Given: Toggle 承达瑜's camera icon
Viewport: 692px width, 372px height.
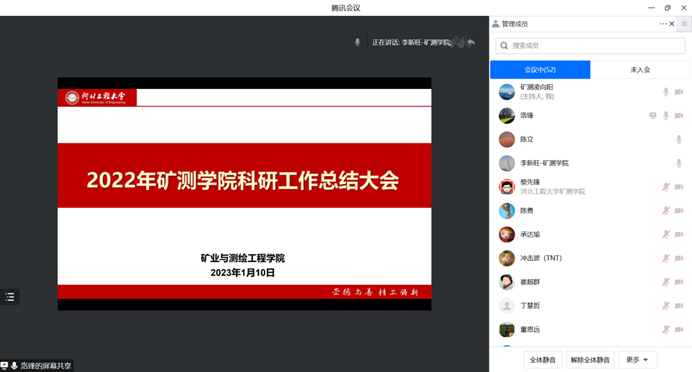Looking at the screenshot, I should point(679,234).
